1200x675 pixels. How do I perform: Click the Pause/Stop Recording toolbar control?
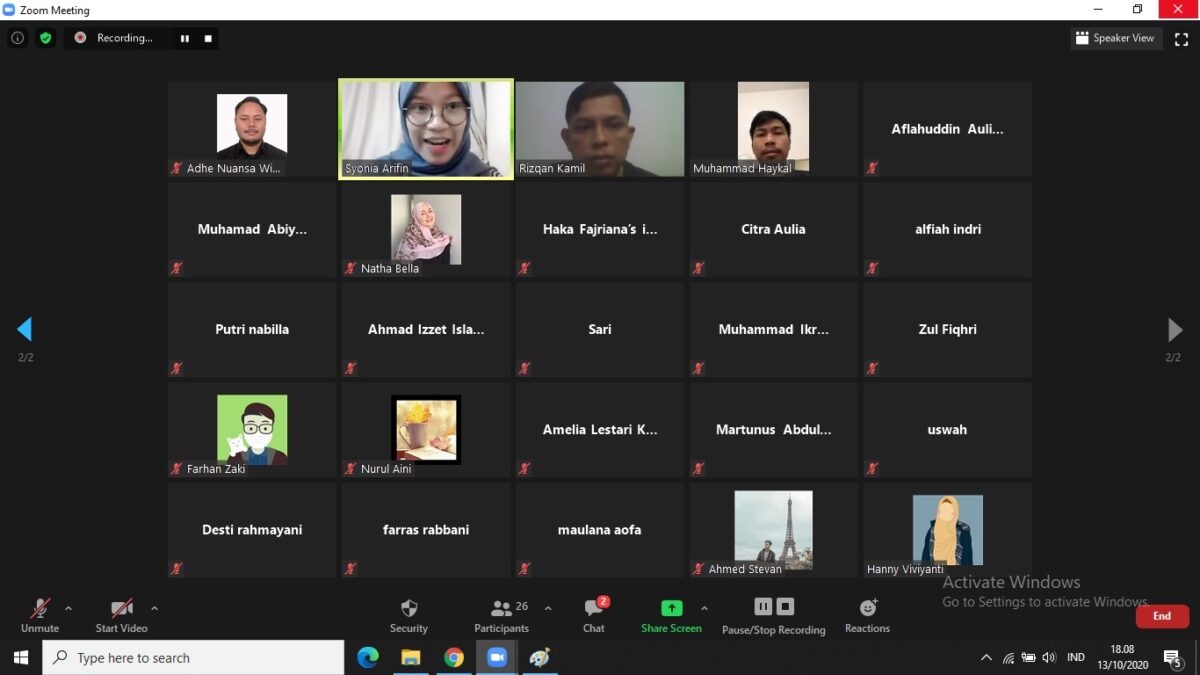[x=773, y=615]
